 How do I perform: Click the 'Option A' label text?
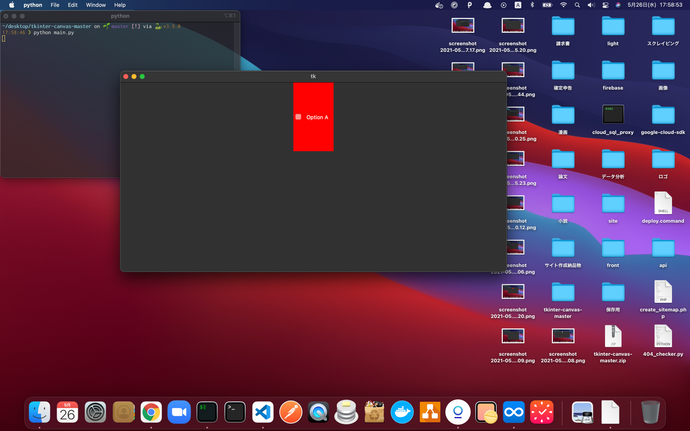pos(317,118)
